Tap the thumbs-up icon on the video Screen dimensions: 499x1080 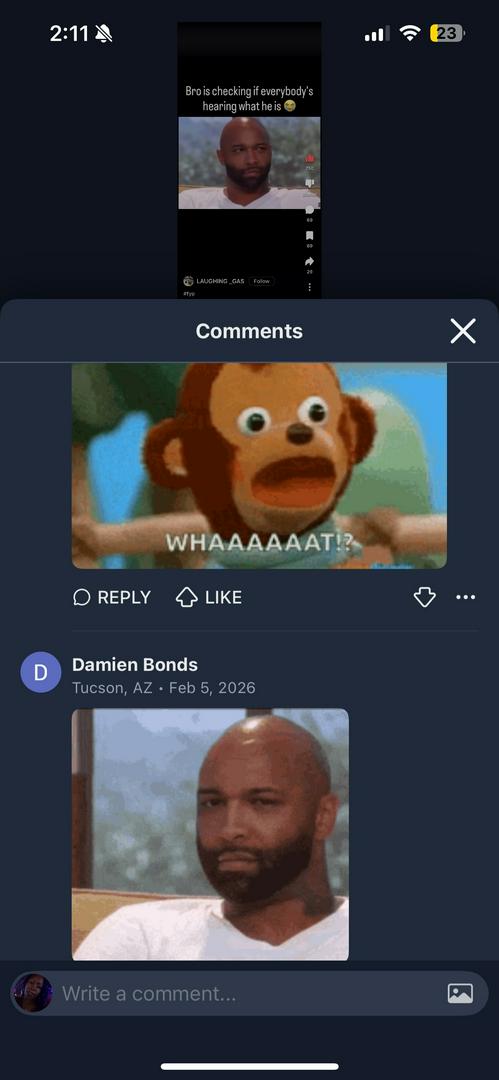pyautogui.click(x=309, y=158)
